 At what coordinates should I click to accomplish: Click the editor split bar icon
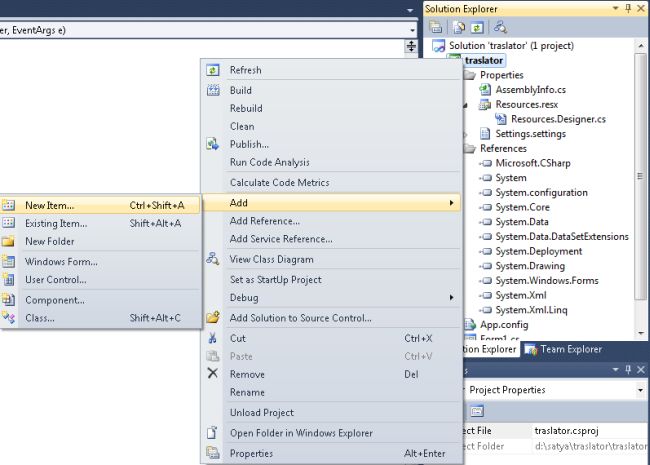[411, 46]
